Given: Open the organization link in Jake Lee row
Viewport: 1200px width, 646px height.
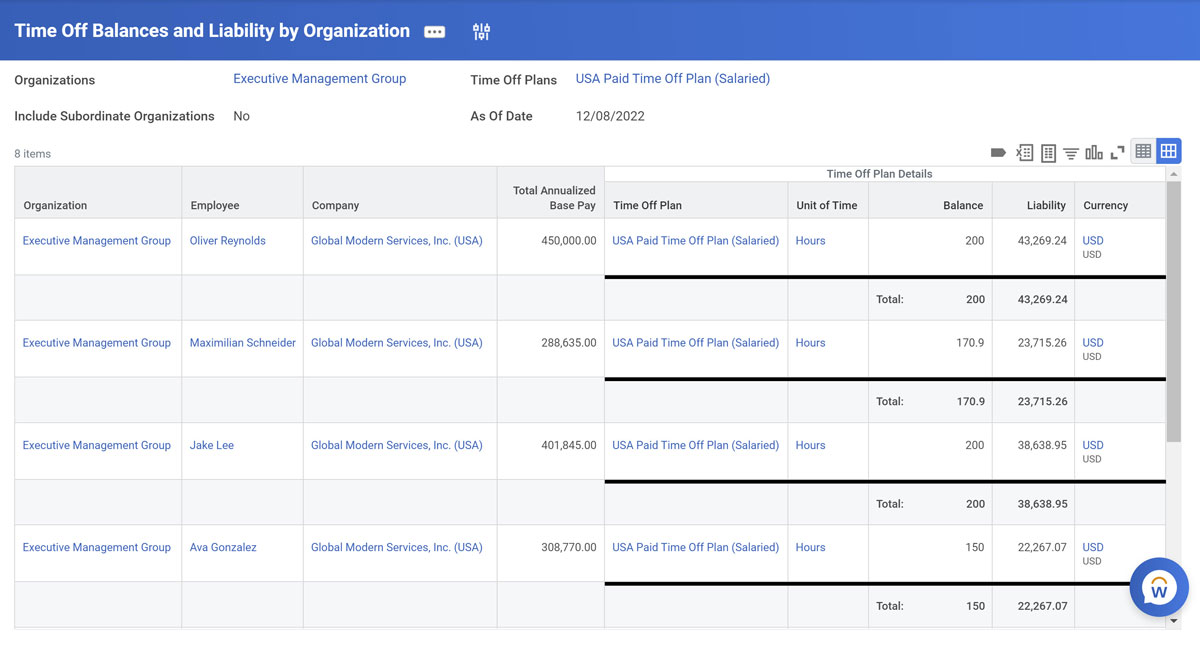Looking at the screenshot, I should [97, 446].
